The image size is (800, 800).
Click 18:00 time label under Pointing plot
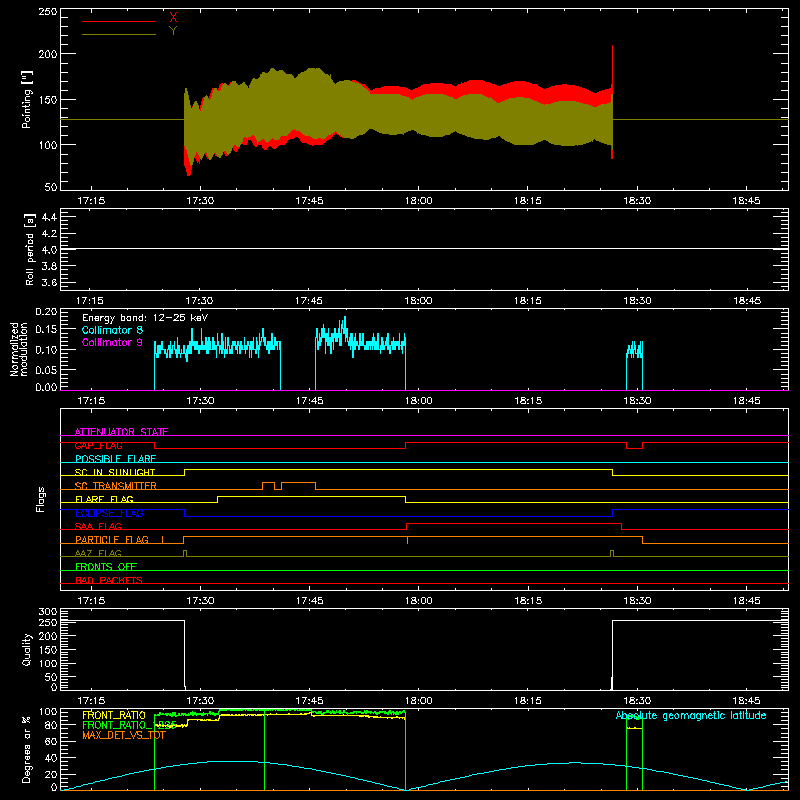[x=418, y=201]
